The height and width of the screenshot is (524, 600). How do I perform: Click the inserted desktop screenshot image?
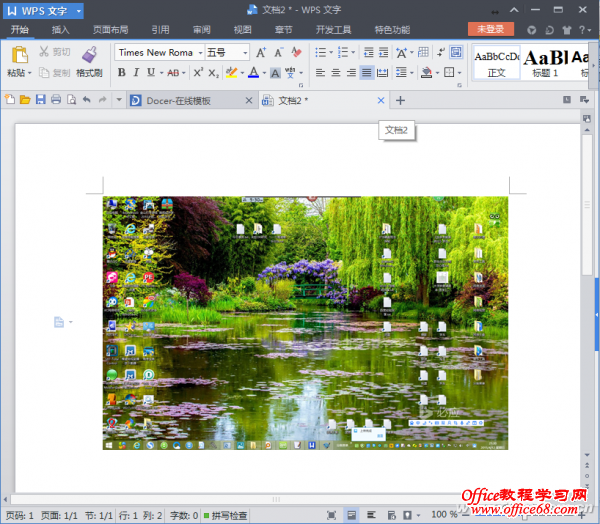click(x=305, y=322)
